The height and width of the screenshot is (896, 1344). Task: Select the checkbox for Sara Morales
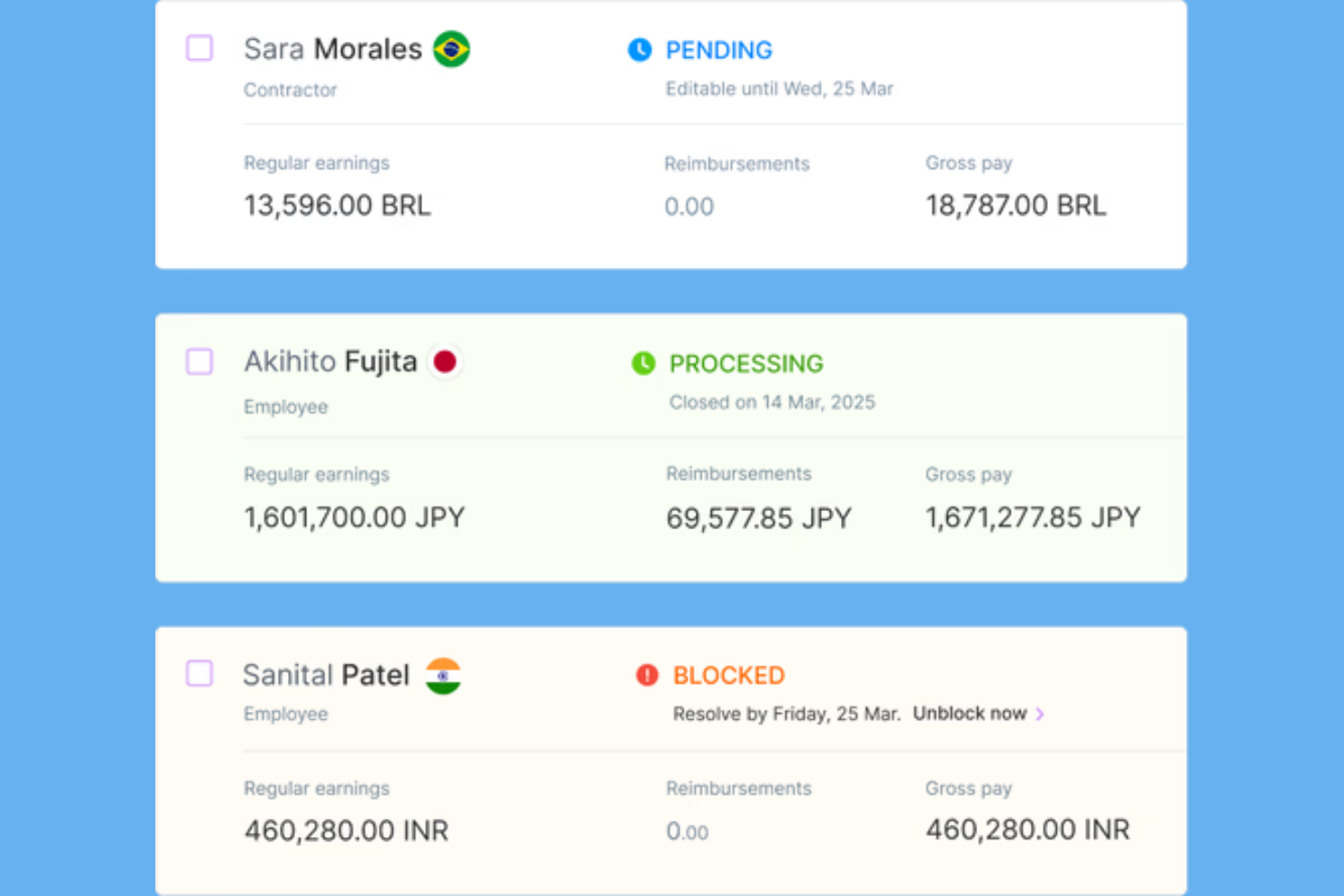pos(199,48)
